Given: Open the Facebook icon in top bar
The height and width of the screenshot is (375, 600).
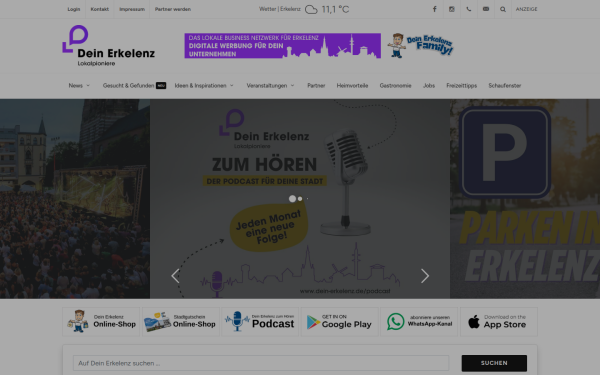Looking at the screenshot, I should [434, 9].
